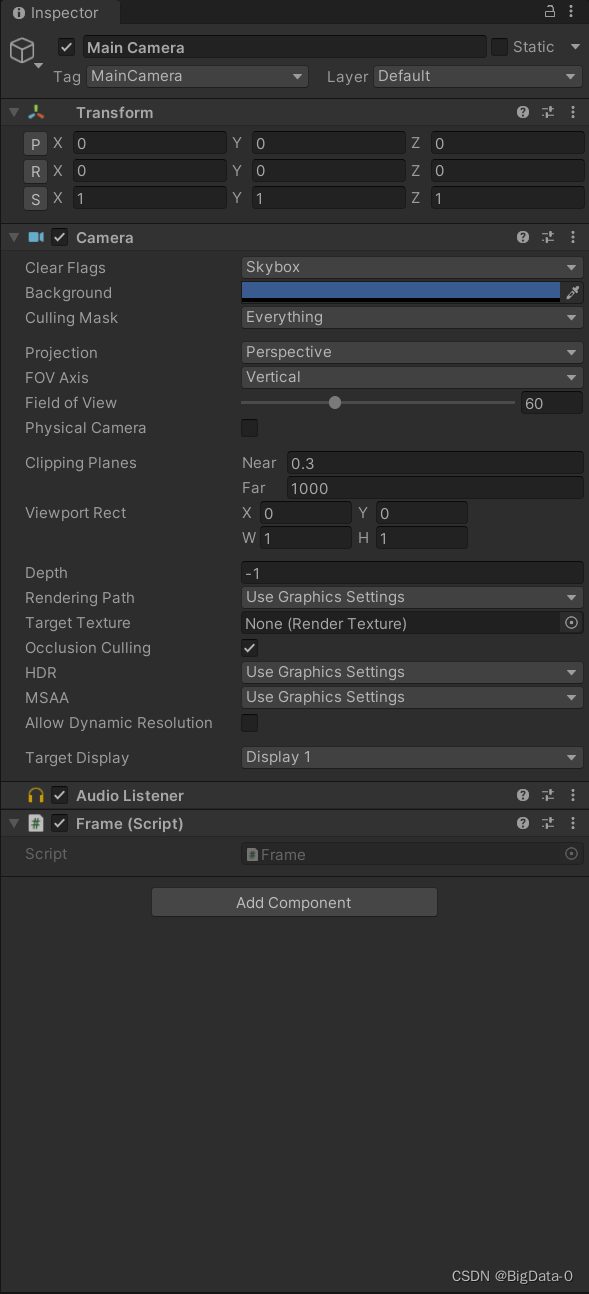Open Audio Listener help icon
This screenshot has width=589, height=1294.
[523, 795]
